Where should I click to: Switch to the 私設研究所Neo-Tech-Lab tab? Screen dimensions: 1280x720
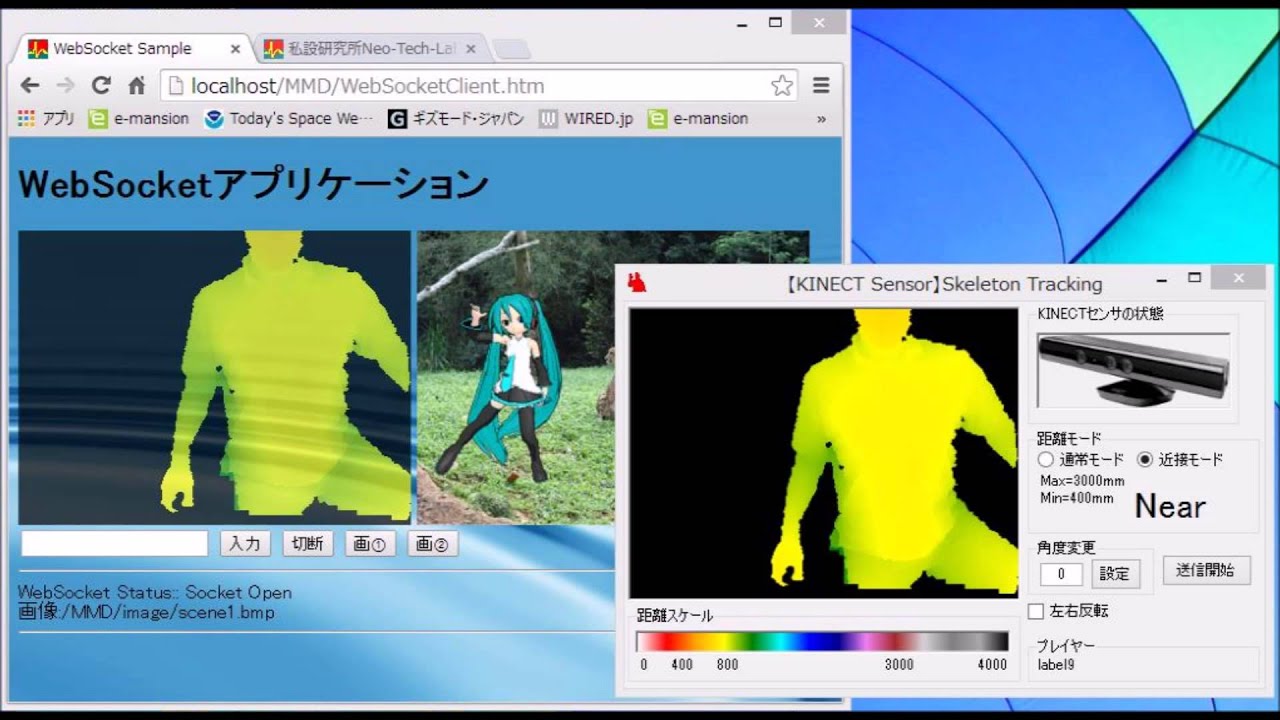[372, 48]
